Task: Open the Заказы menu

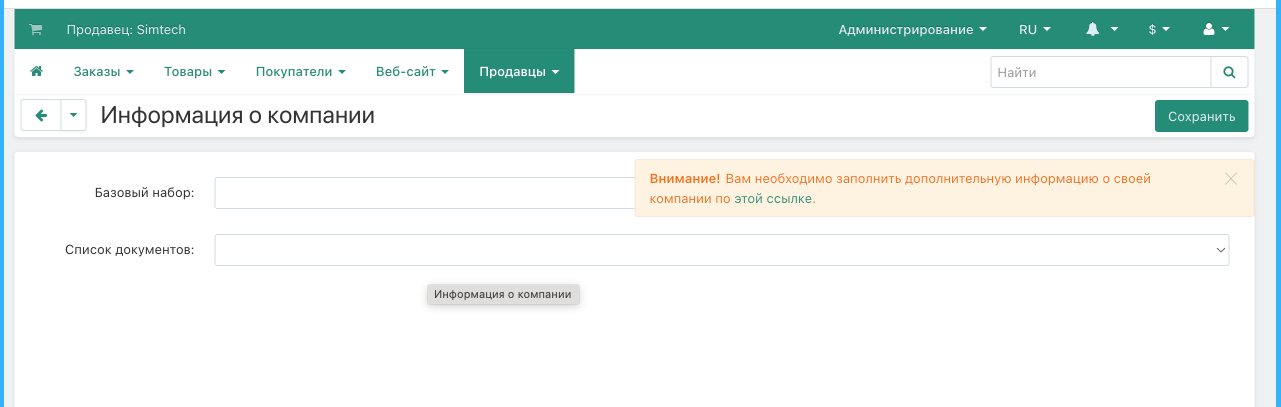Action: point(103,72)
